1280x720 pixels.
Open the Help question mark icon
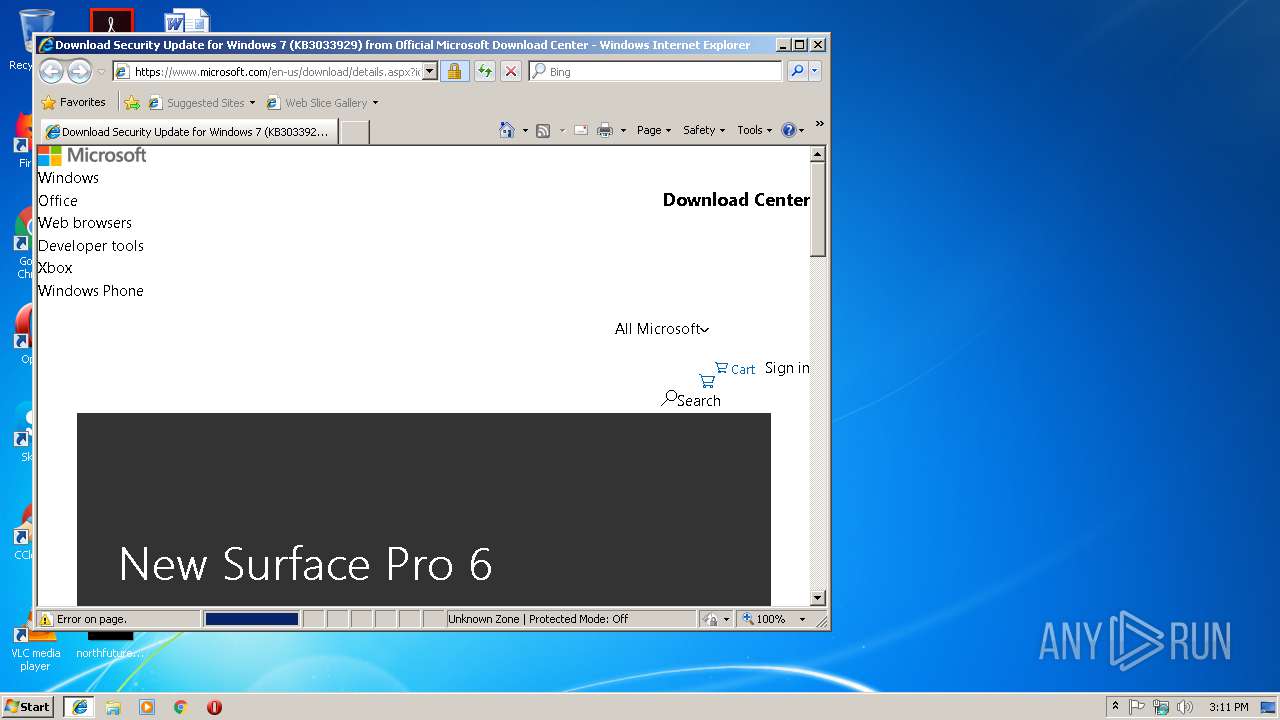(788, 130)
